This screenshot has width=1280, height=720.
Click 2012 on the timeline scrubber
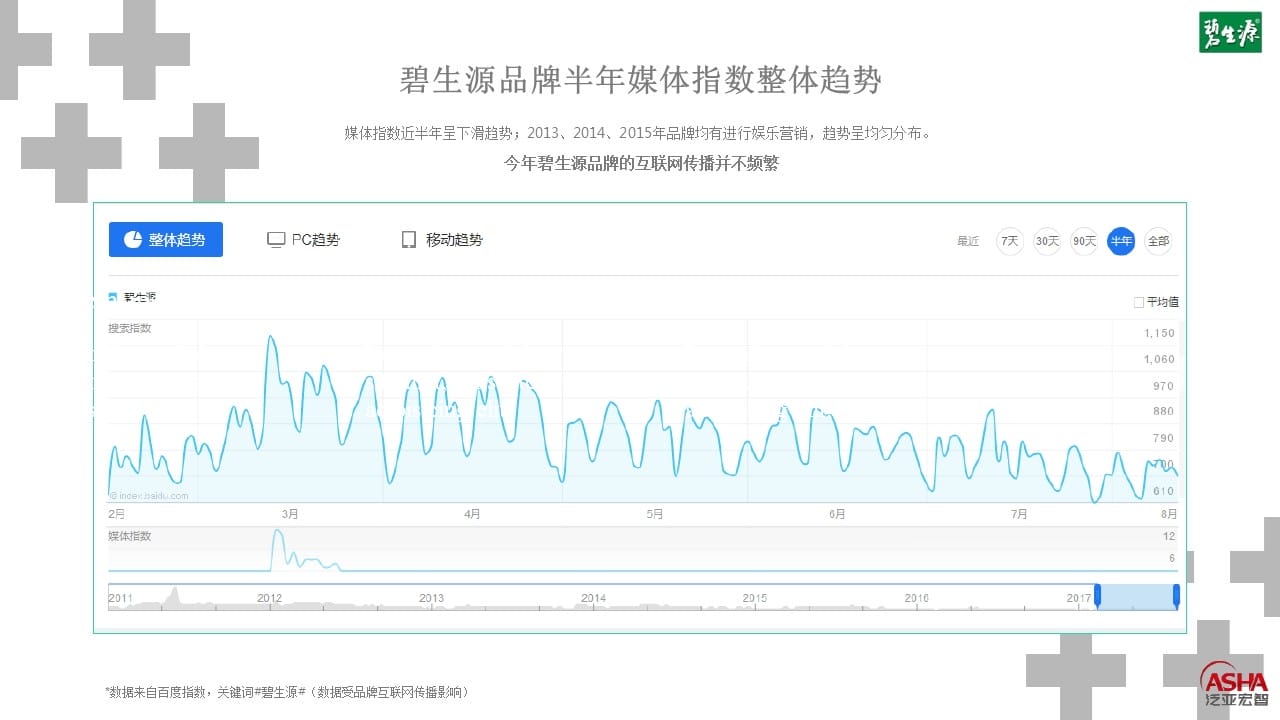point(269,598)
